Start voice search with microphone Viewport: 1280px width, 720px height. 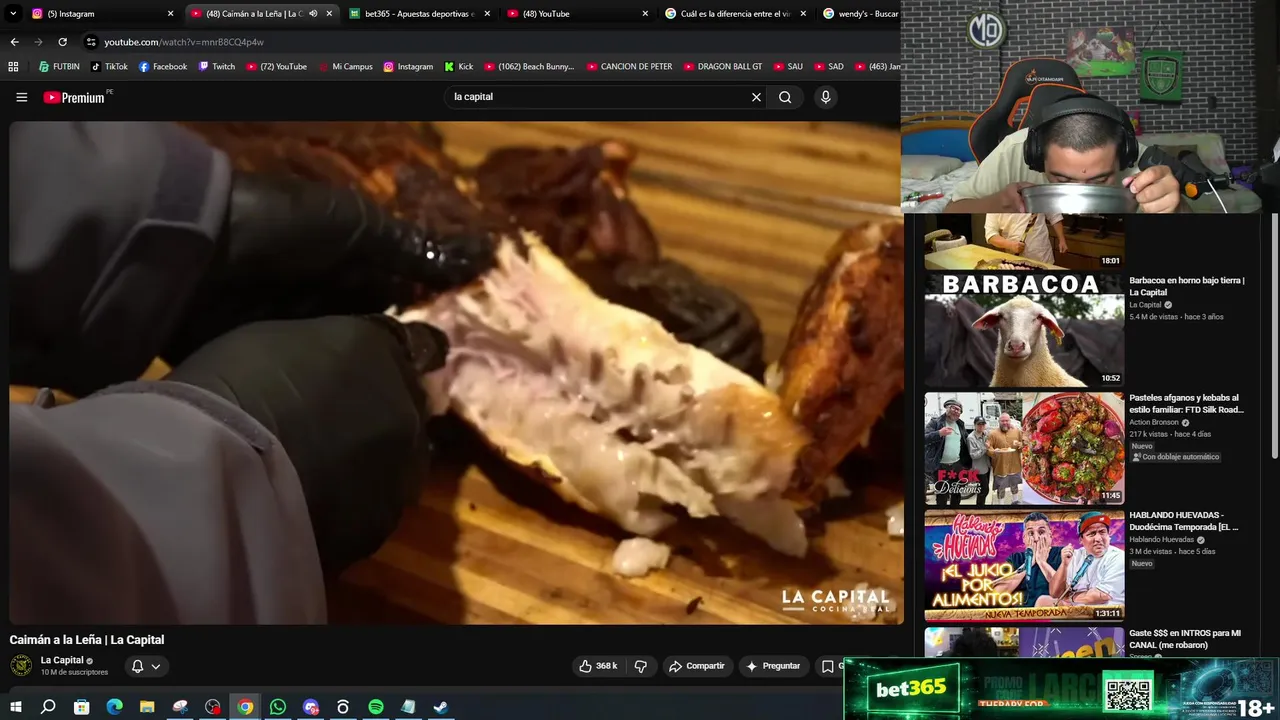pyautogui.click(x=825, y=97)
